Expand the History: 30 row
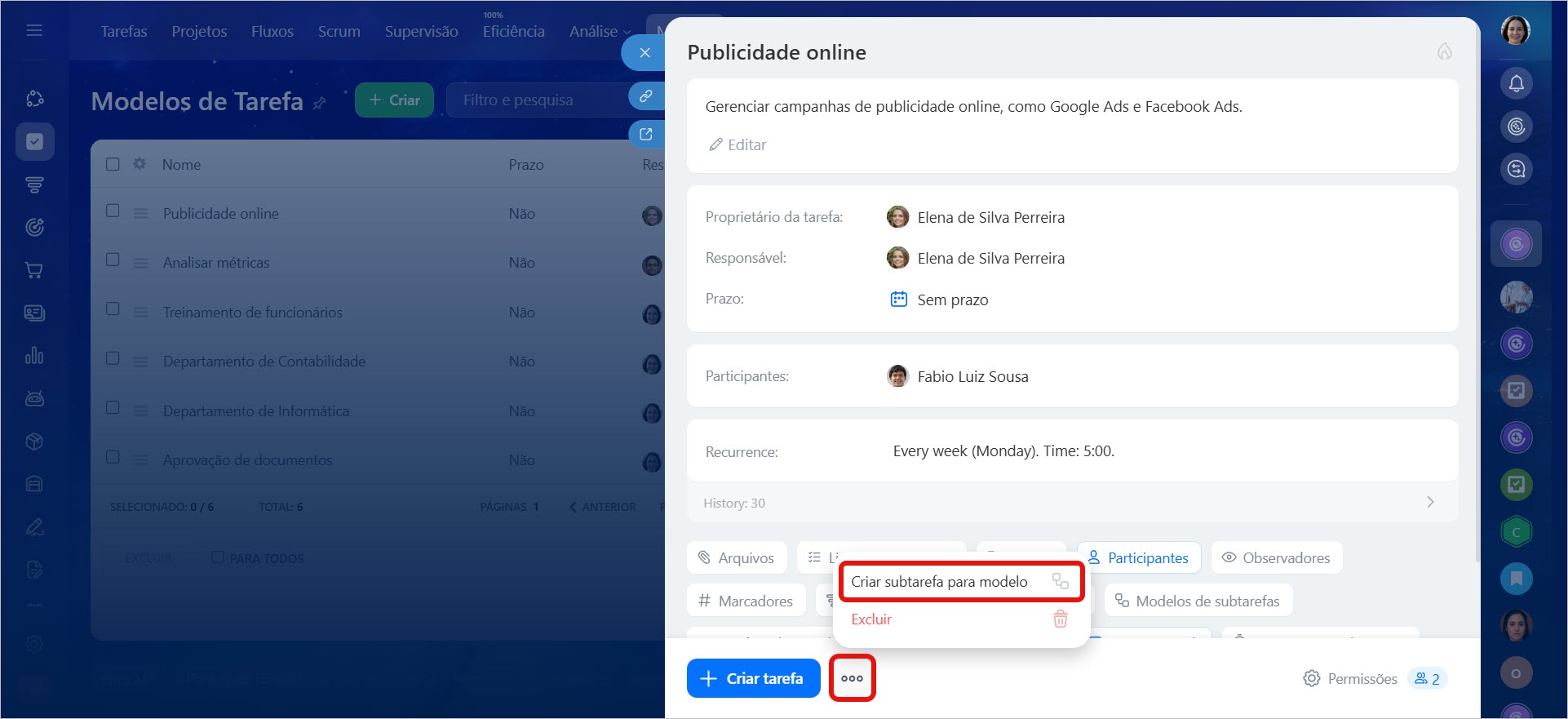 pos(1429,503)
